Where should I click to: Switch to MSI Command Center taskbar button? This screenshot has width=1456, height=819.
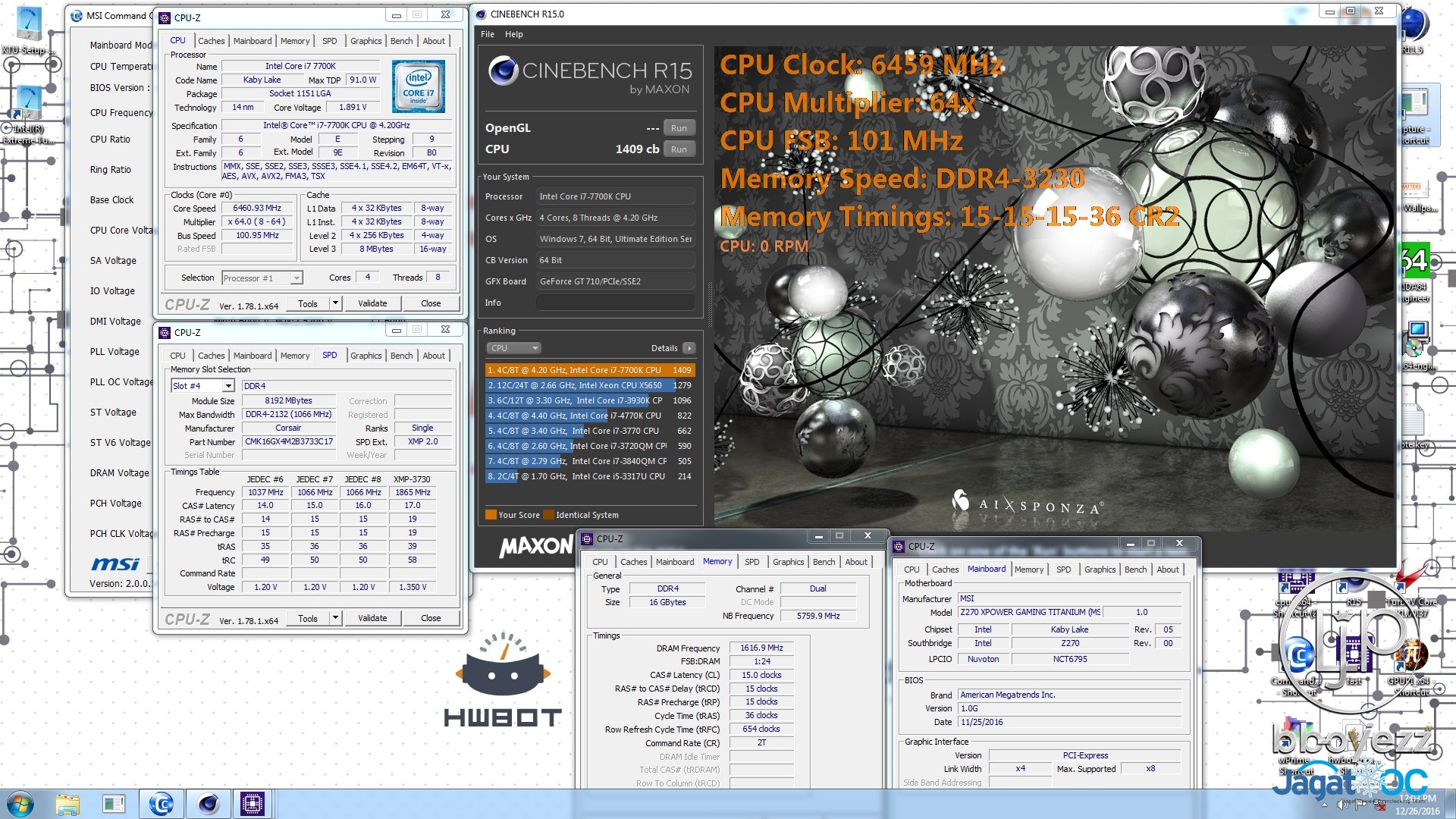tap(161, 804)
